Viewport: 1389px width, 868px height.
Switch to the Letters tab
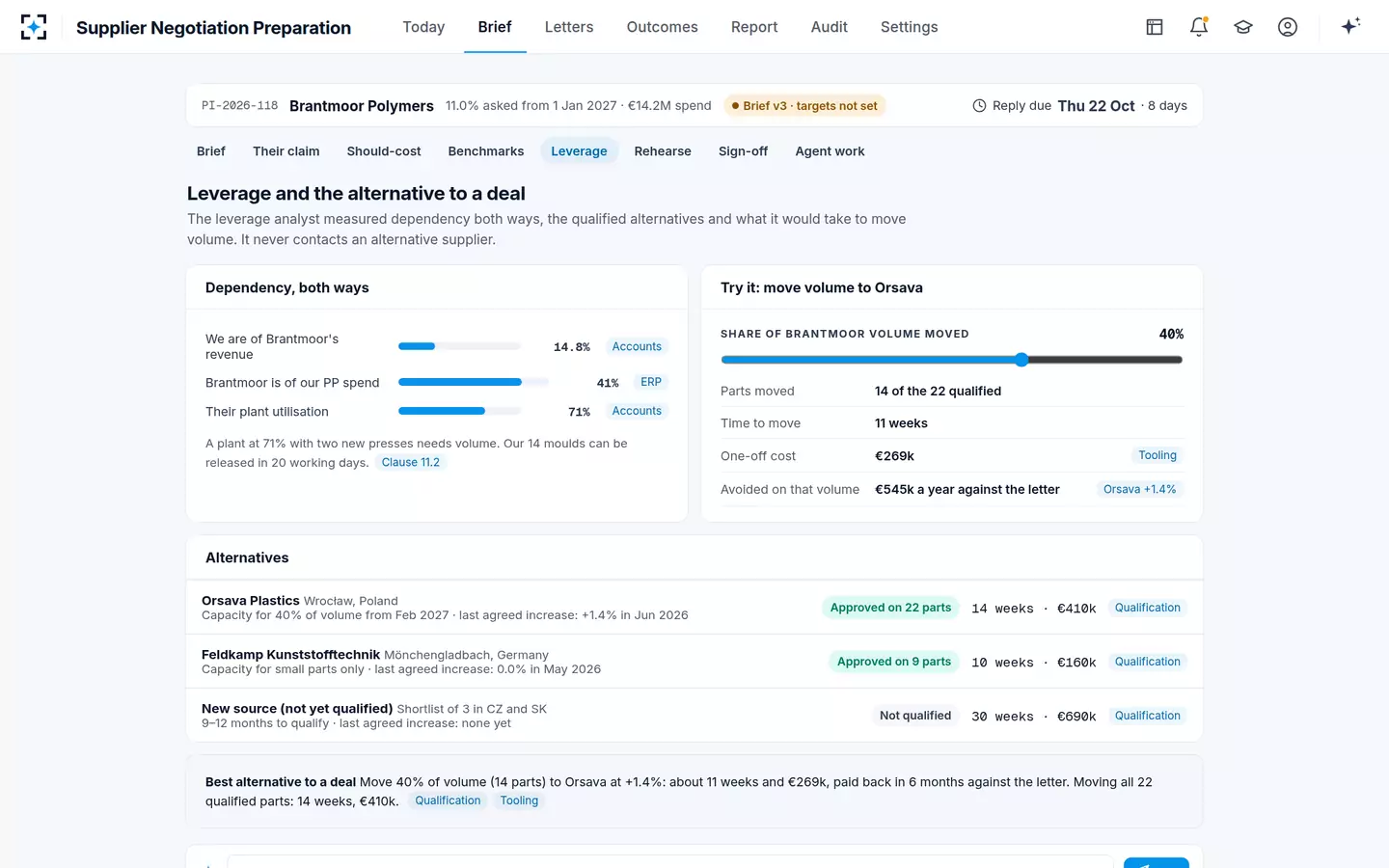coord(569,27)
